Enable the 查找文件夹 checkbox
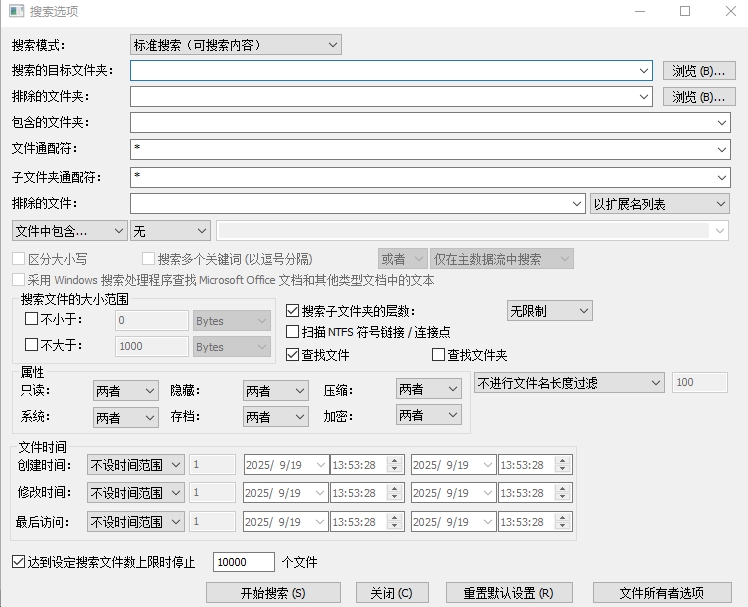This screenshot has height=607, width=748. pyautogui.click(x=438, y=355)
